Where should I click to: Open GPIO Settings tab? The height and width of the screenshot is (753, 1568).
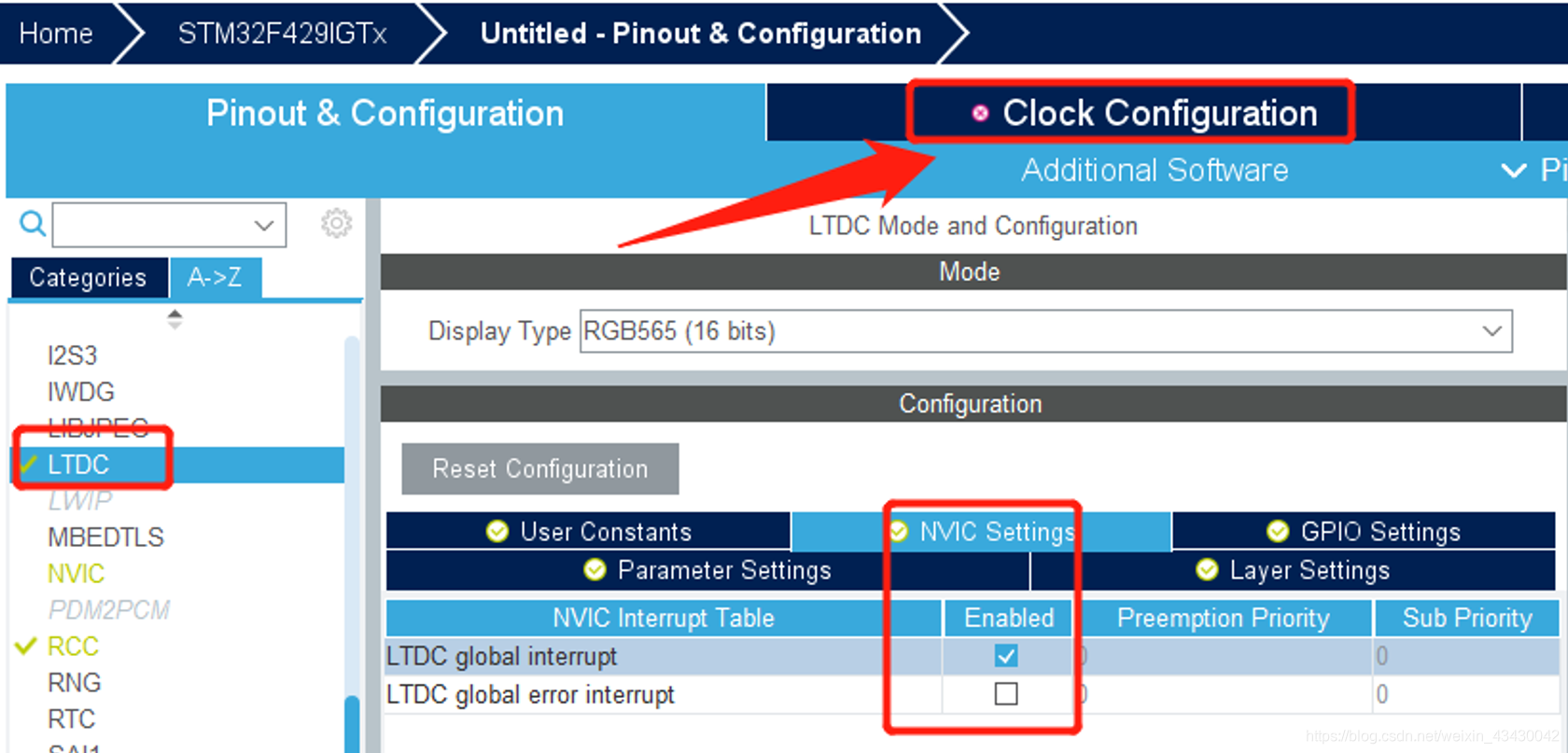click(1364, 531)
